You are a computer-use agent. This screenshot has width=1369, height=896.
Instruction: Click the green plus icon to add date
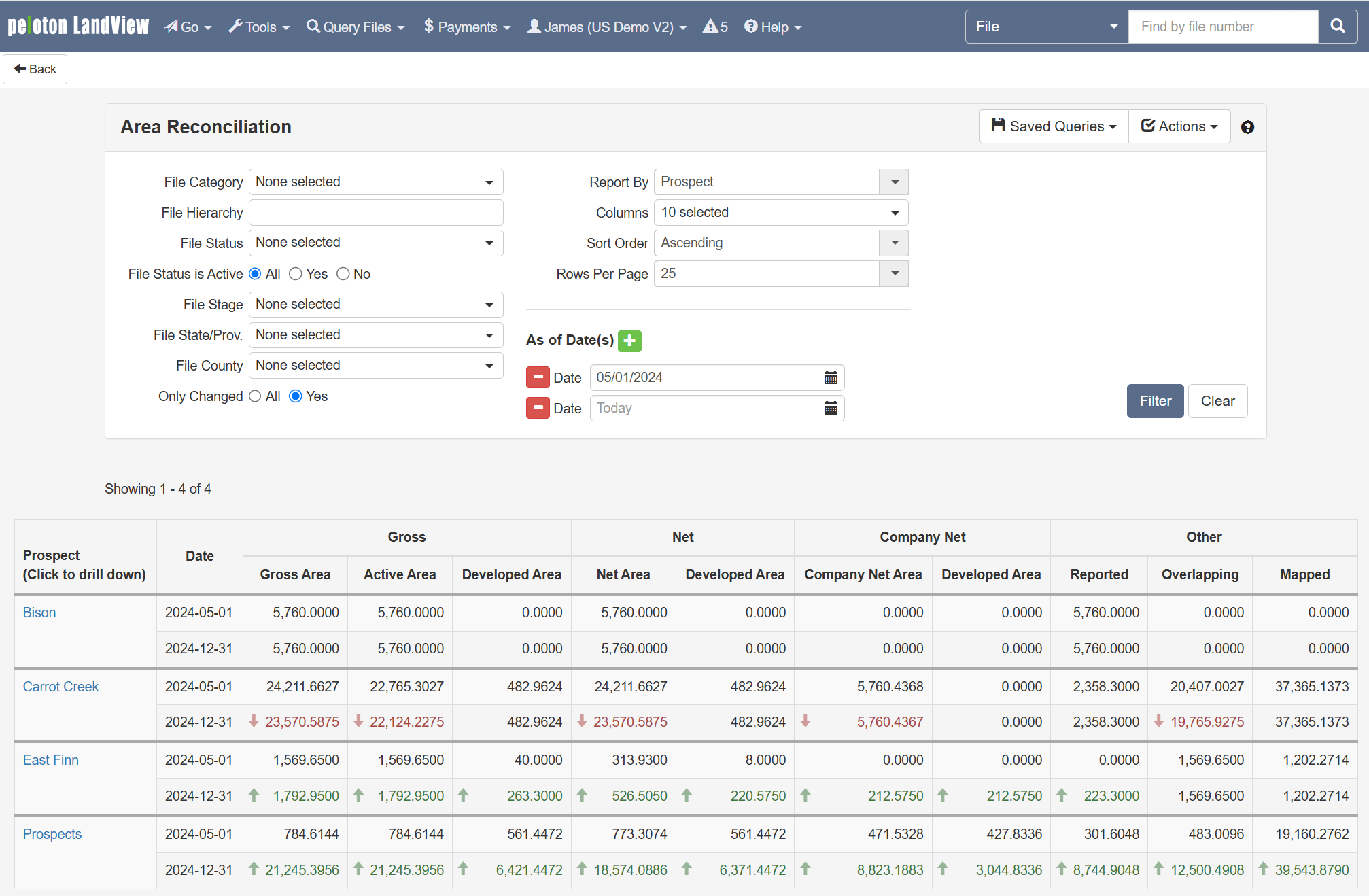click(629, 341)
